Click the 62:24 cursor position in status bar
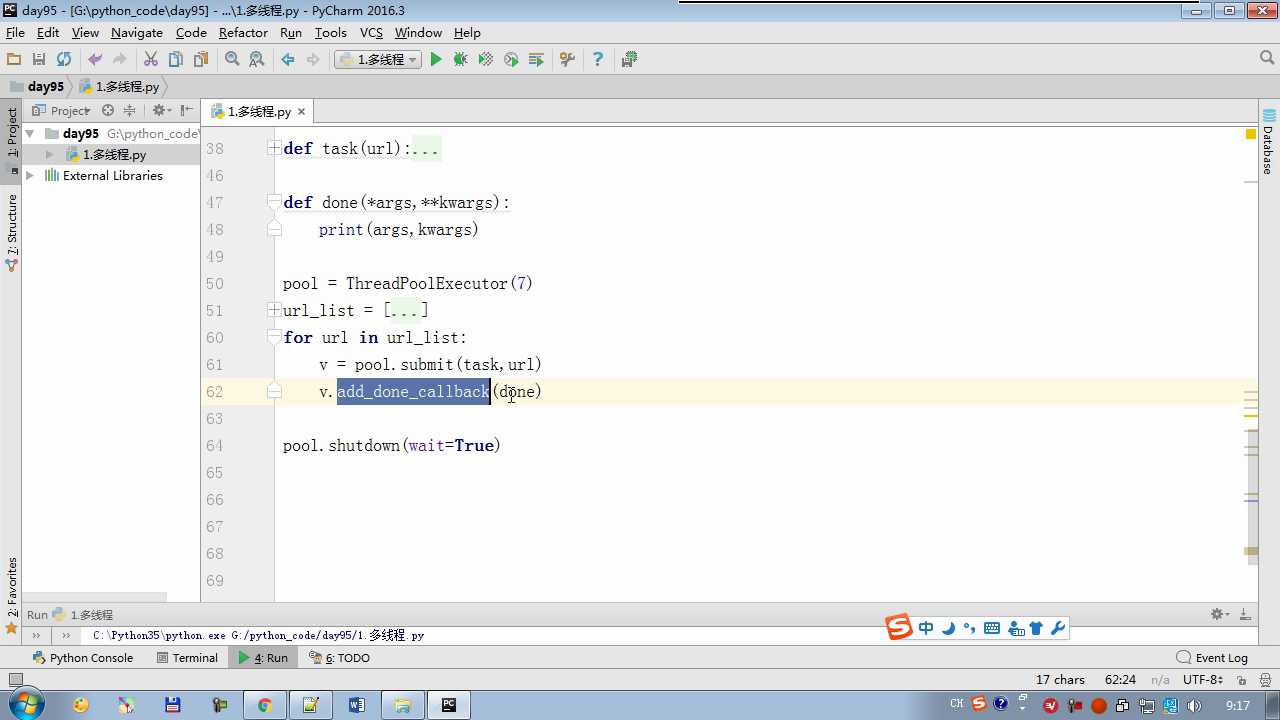The width and height of the screenshot is (1280, 720). point(1120,680)
